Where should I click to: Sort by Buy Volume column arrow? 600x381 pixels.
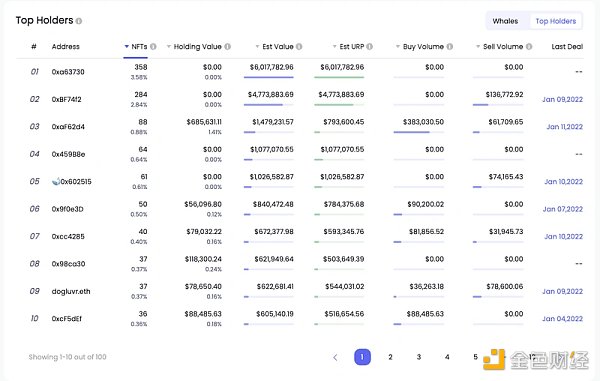[398, 47]
